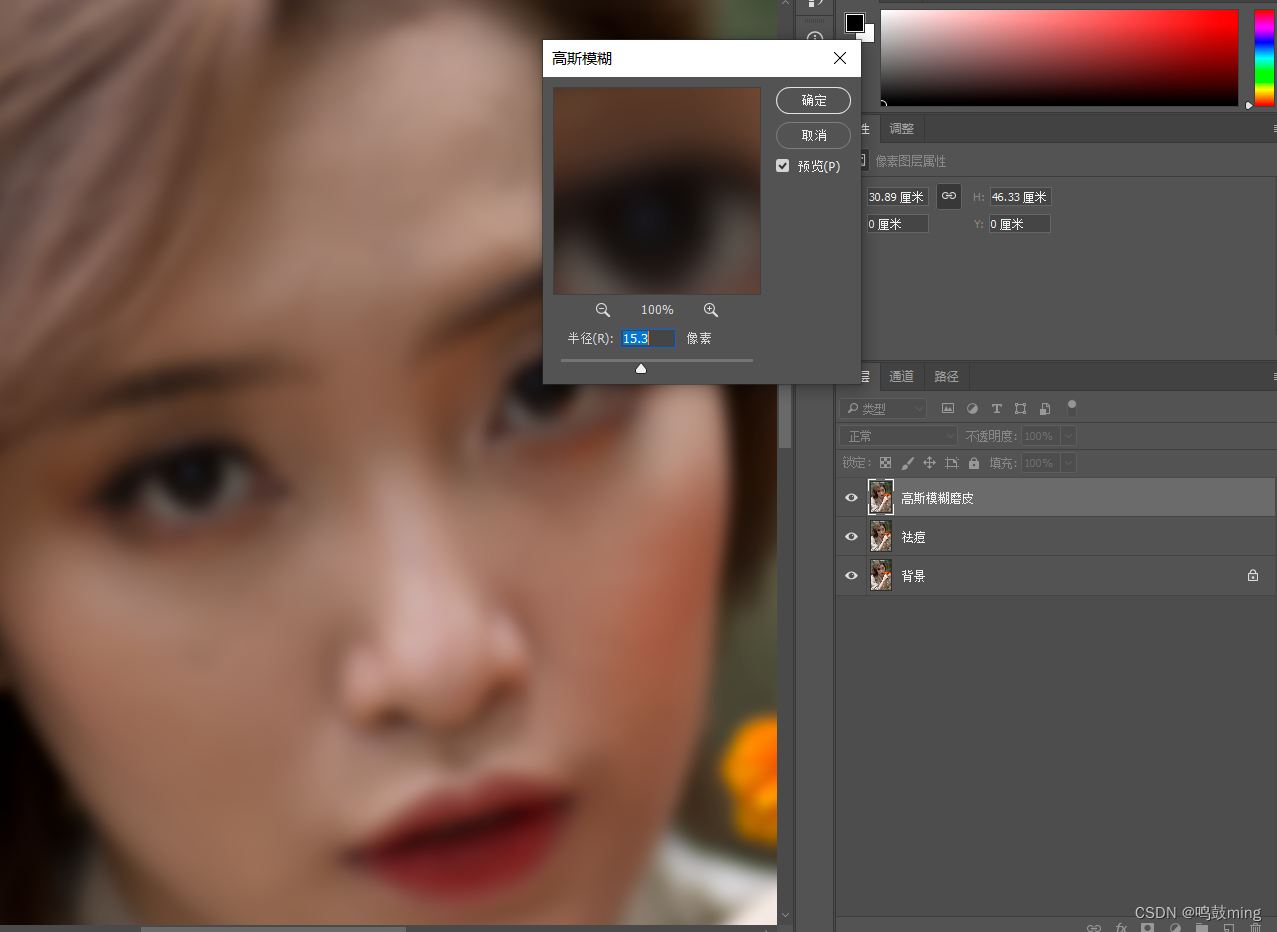
Task: Click lock position move icon
Action: [x=930, y=463]
